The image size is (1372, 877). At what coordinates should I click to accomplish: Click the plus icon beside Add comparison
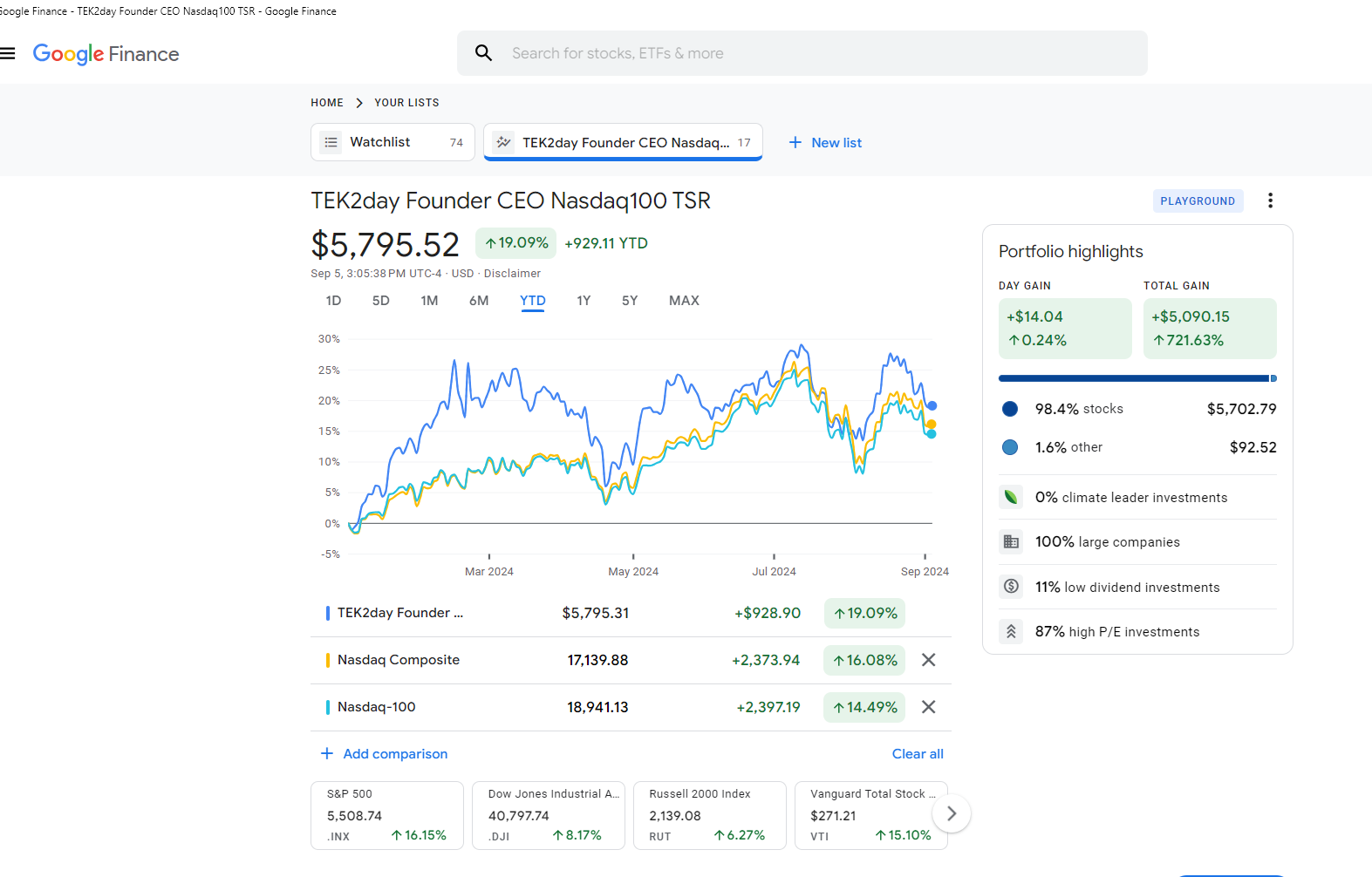click(327, 753)
